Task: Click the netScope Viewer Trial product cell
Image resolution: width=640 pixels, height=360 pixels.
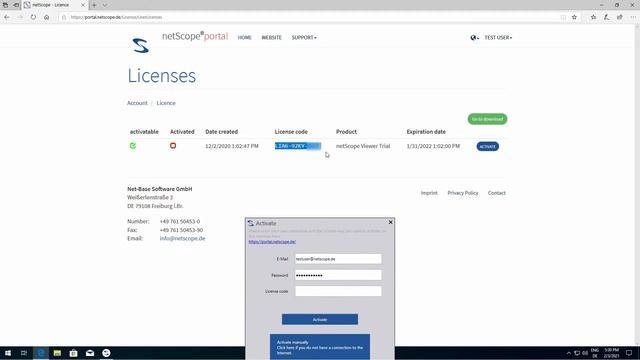Action: click(363, 146)
